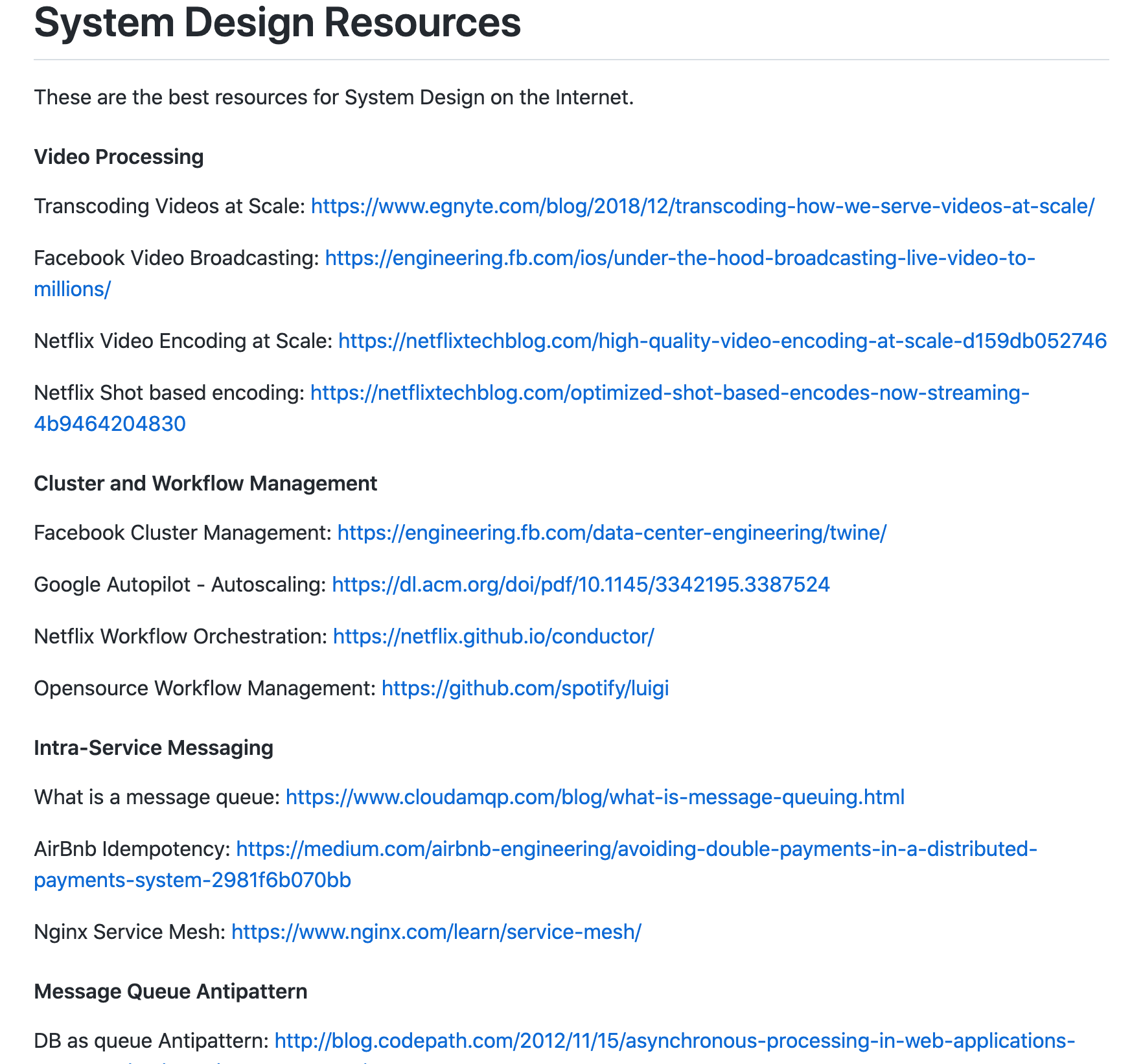
Task: Open the Google Autopilot ACM paper link
Action: [581, 584]
